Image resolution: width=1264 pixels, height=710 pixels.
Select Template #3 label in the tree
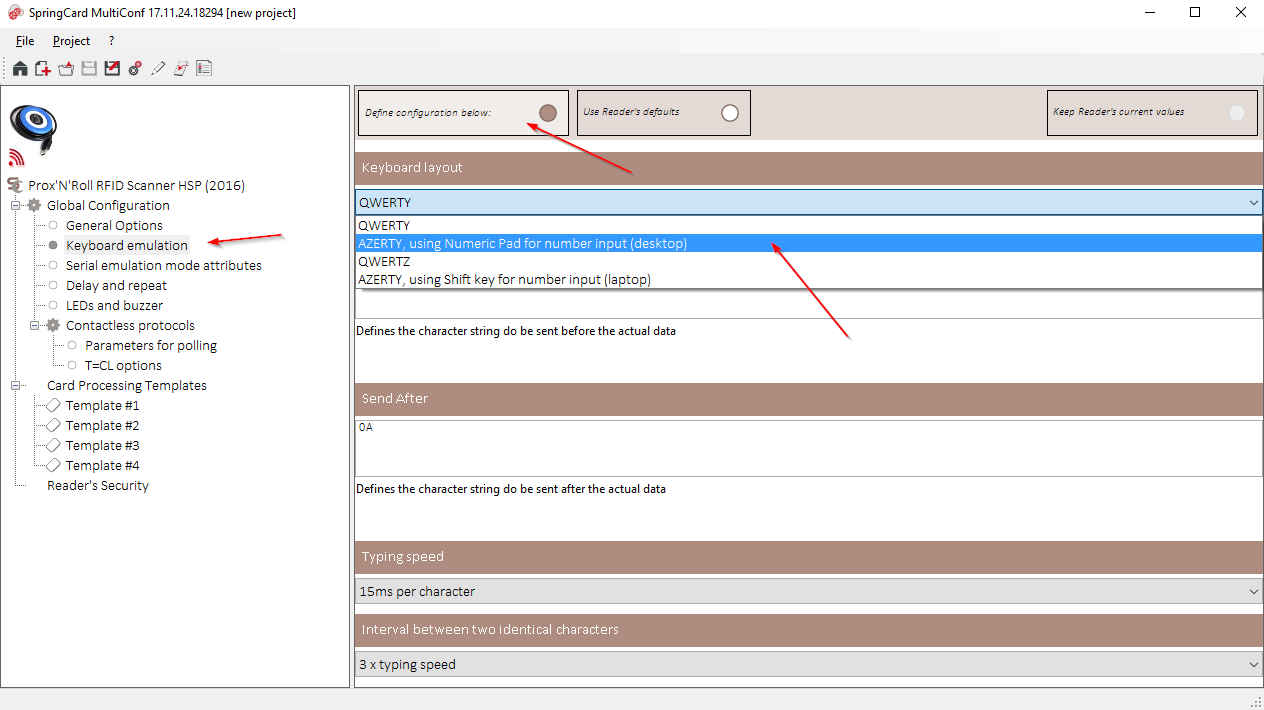tap(103, 445)
